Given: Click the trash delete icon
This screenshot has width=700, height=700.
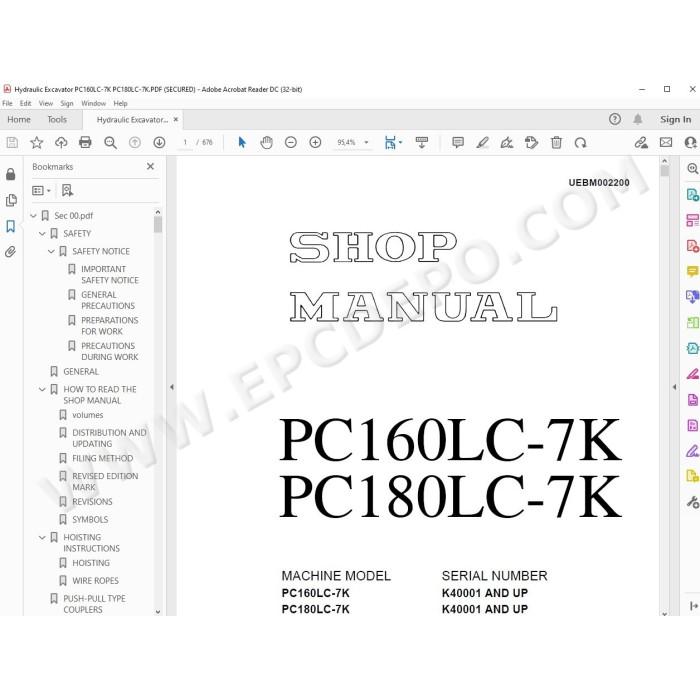Looking at the screenshot, I should point(556,142).
